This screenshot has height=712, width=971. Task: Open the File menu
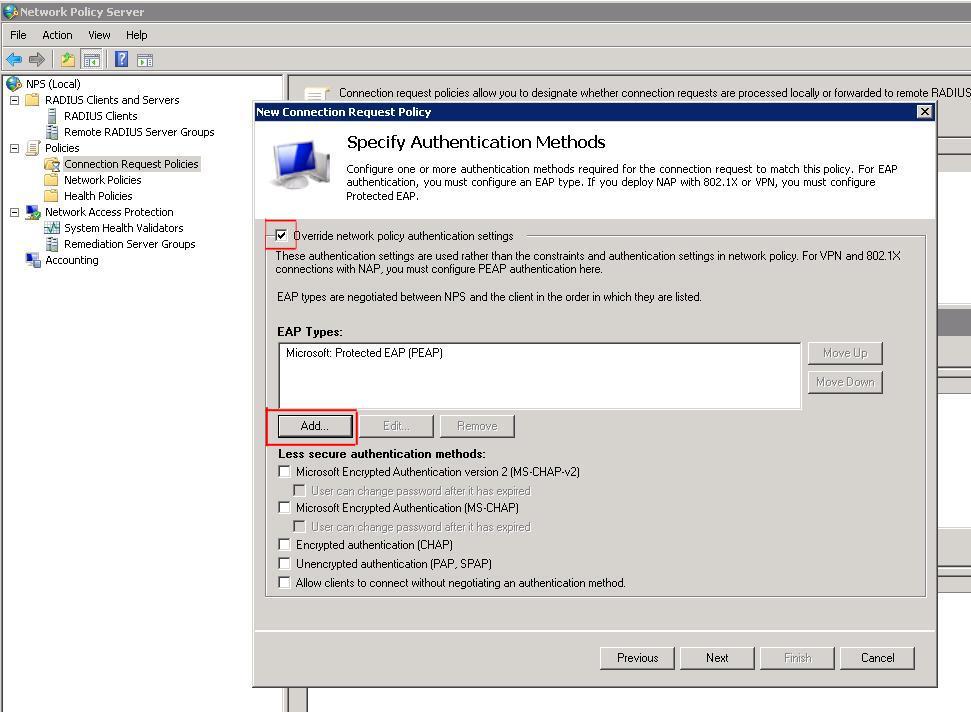click(x=18, y=35)
